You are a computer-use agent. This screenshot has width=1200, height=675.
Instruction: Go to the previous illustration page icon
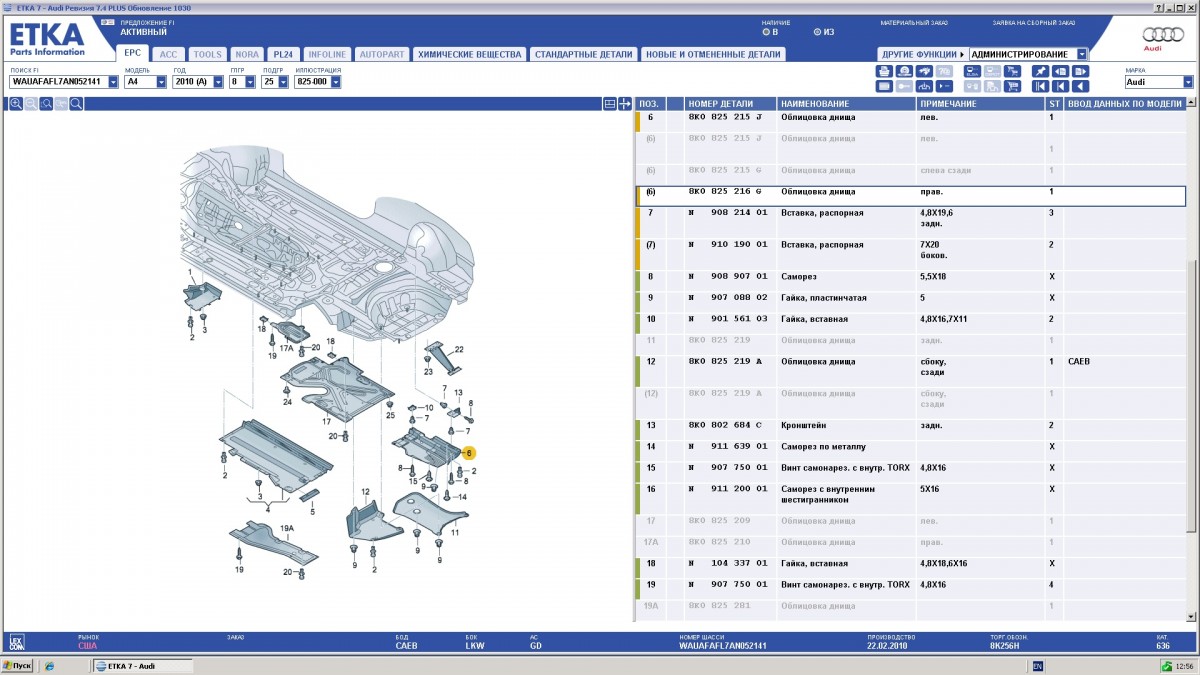click(1060, 71)
